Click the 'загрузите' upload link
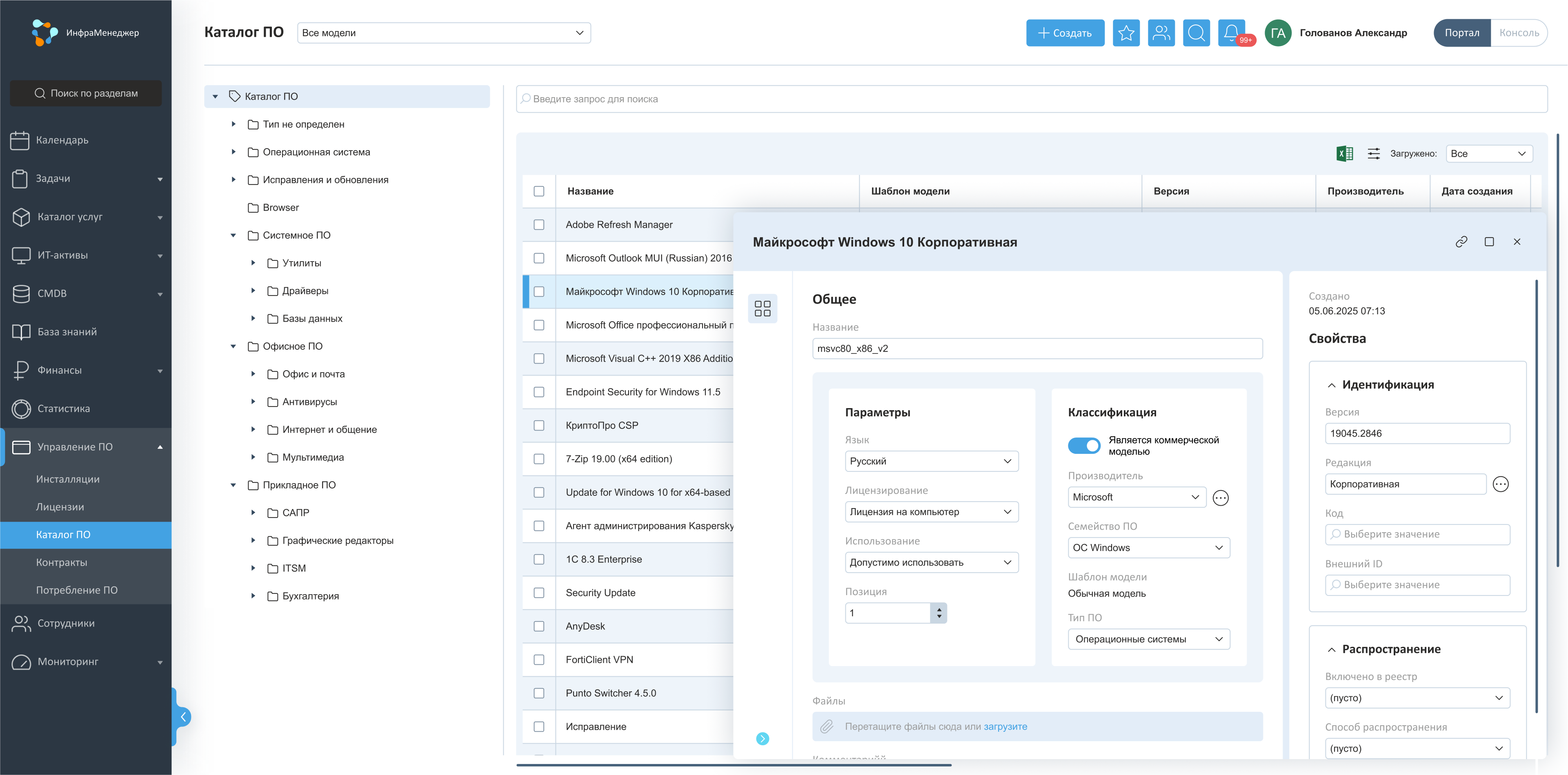 (x=1005, y=726)
